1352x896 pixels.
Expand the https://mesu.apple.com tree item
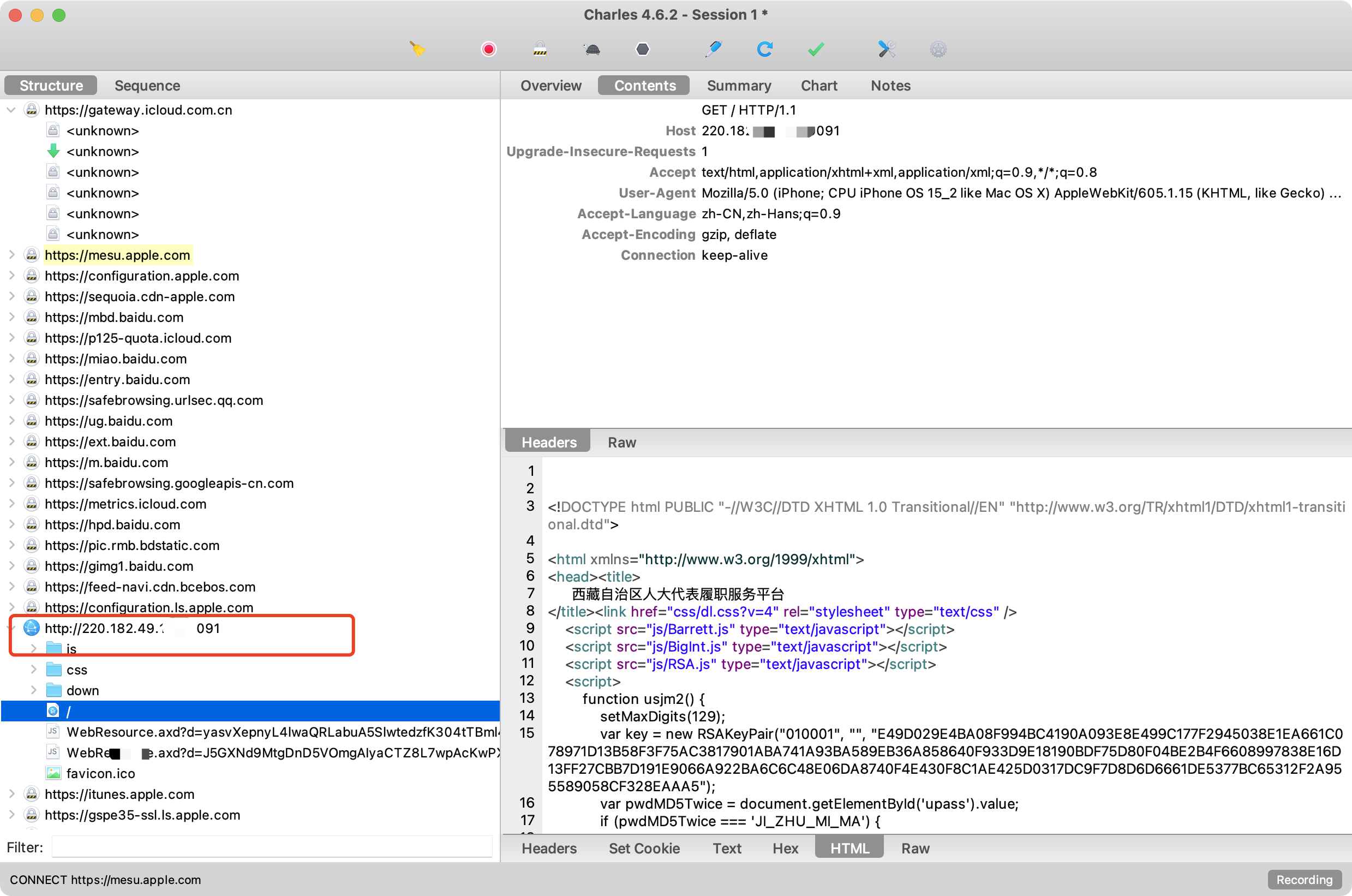coord(12,255)
